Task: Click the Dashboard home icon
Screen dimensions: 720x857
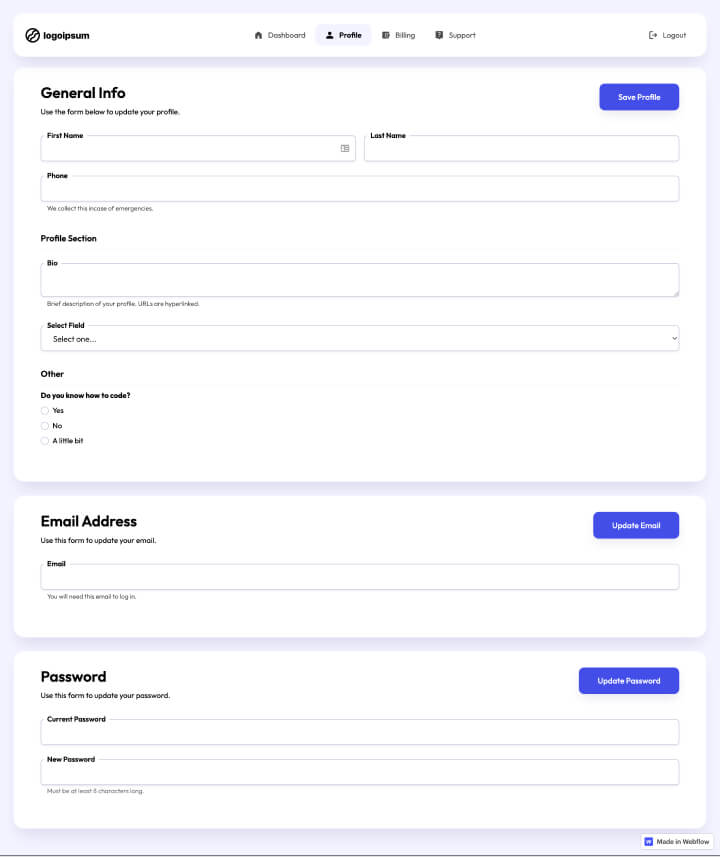Action: click(259, 35)
